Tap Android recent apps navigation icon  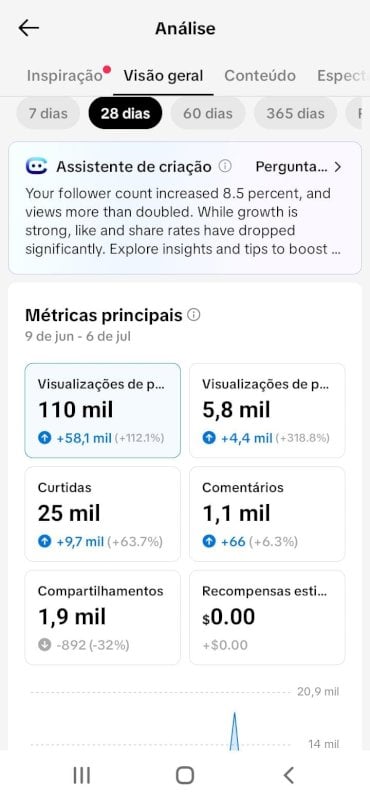click(82, 775)
